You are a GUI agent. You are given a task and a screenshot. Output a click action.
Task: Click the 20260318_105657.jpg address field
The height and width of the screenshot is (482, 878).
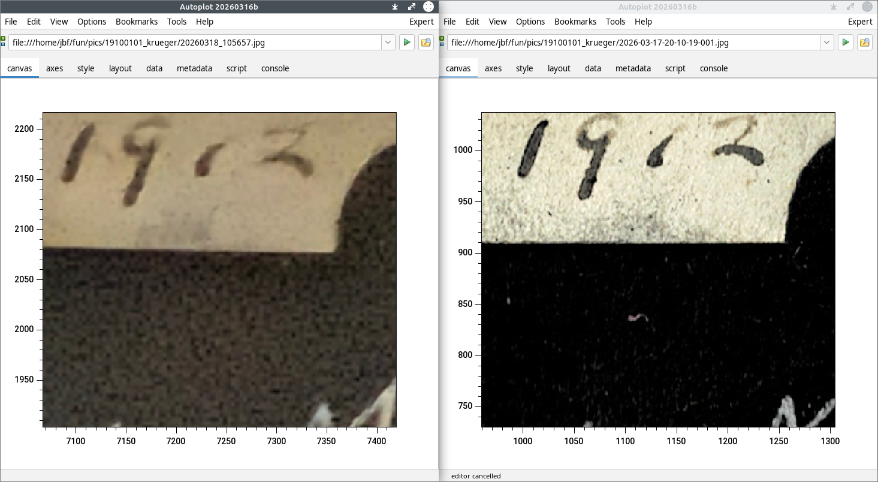pos(190,43)
